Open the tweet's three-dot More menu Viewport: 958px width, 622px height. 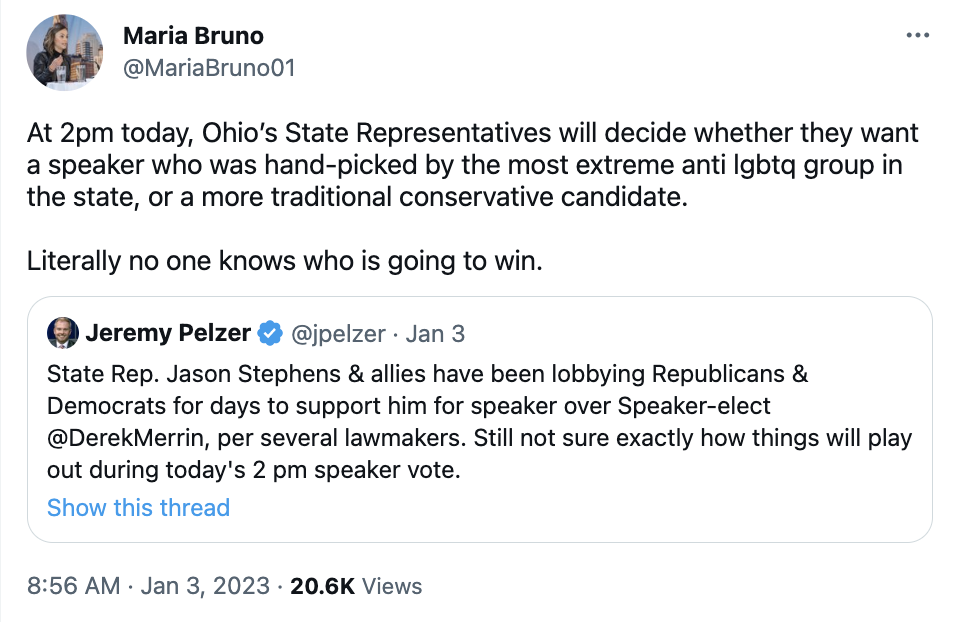tap(916, 36)
